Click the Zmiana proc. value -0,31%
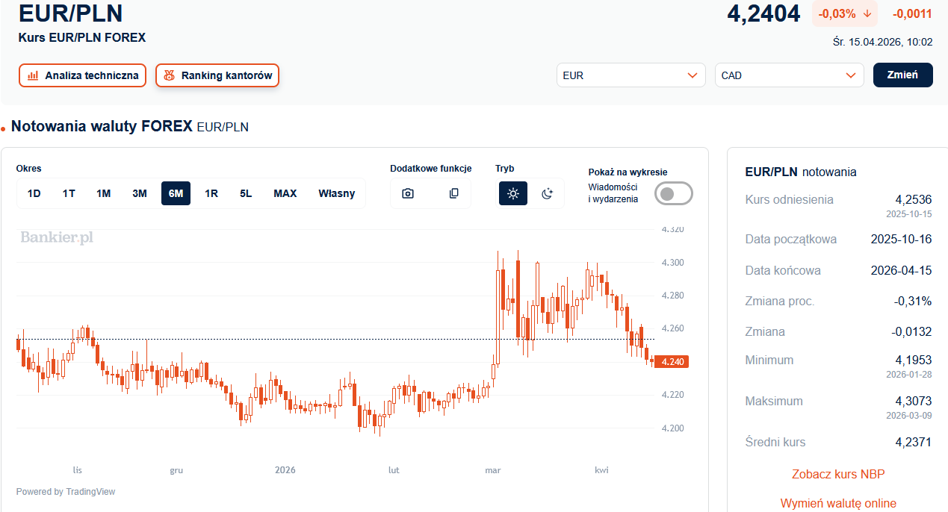The height and width of the screenshot is (512, 948). tap(913, 301)
